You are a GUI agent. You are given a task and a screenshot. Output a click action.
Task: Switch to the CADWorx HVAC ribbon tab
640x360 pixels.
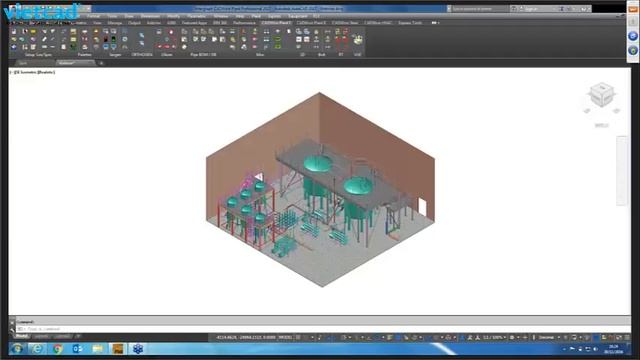(378, 22)
